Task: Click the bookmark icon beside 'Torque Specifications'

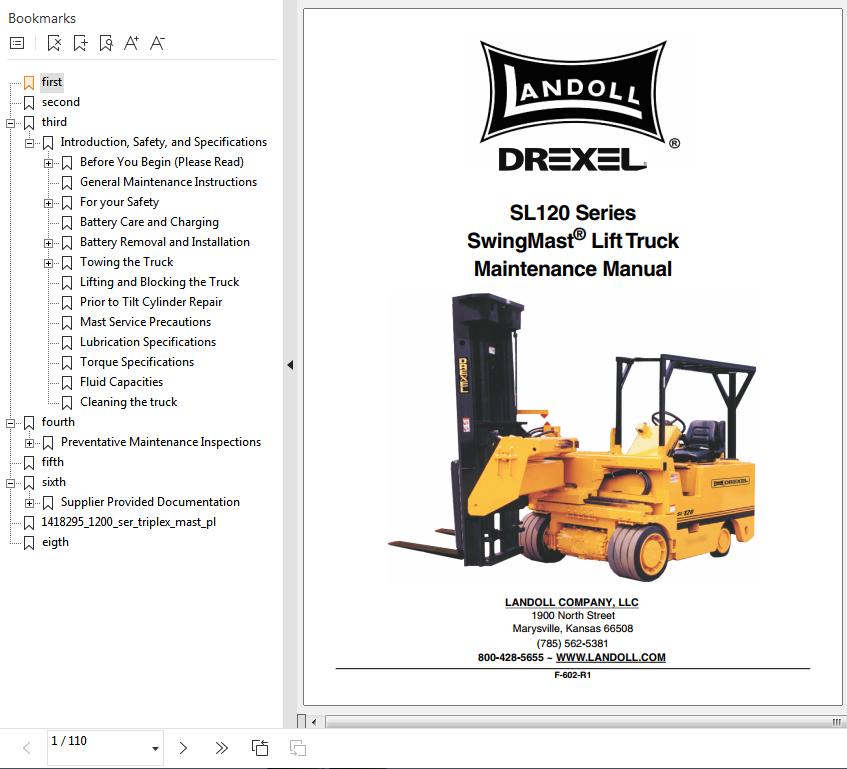Action: click(67, 362)
